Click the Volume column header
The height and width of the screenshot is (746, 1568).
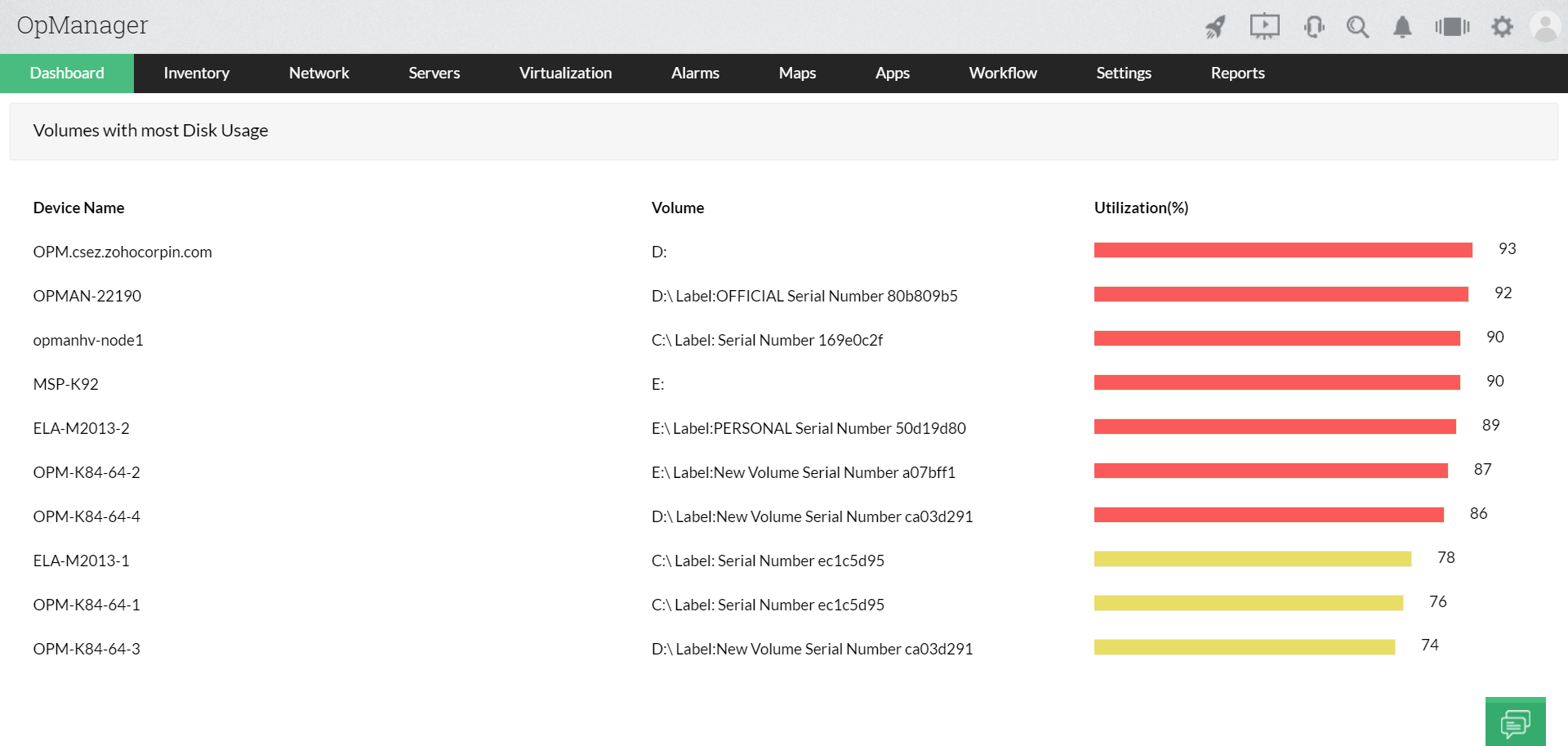[678, 208]
